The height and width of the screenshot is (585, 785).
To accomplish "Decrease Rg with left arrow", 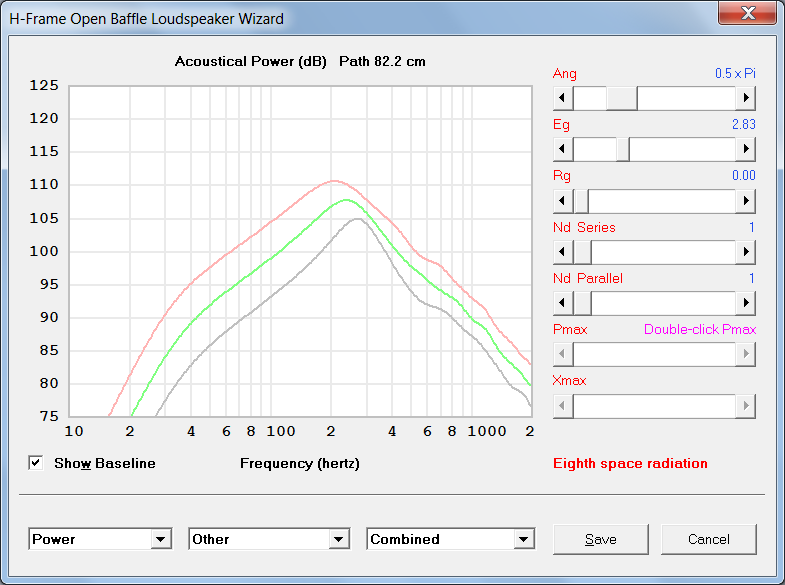I will [563, 201].
